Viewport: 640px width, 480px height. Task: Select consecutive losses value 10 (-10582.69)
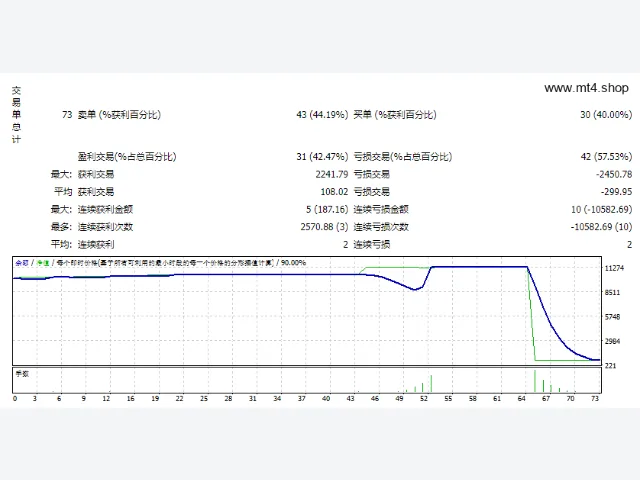602,209
